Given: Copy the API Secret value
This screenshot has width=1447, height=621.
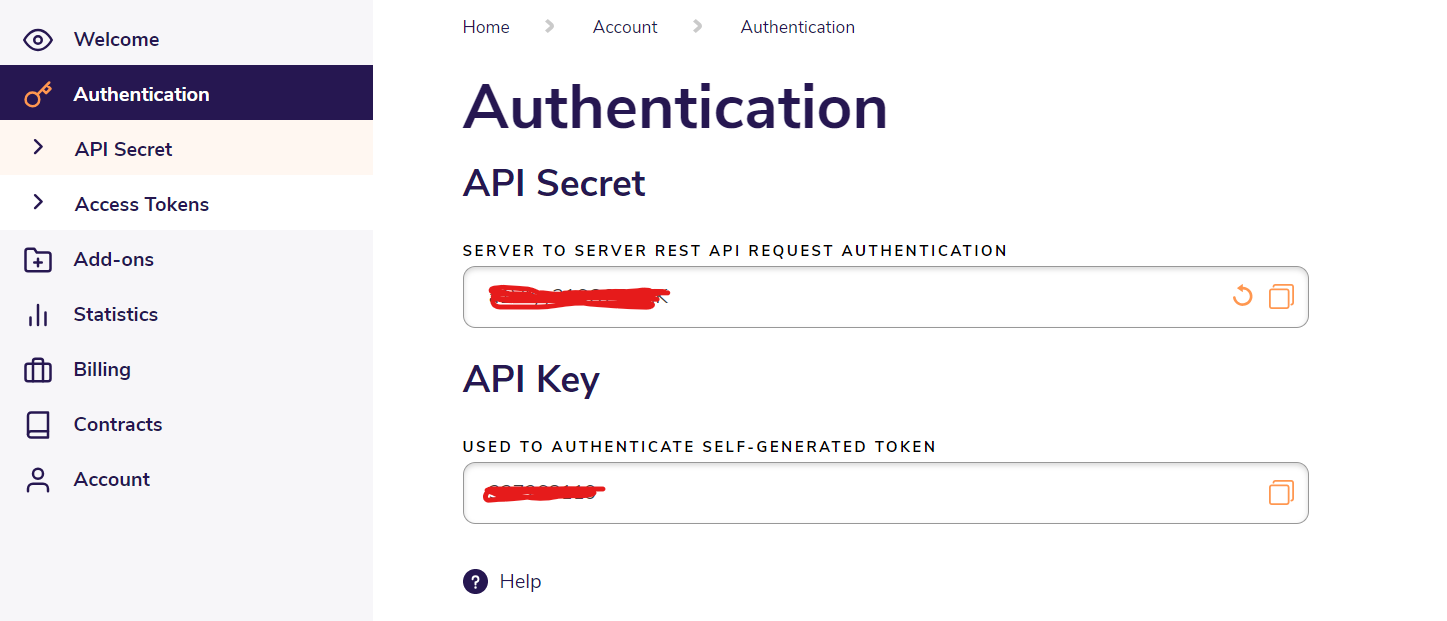Looking at the screenshot, I should (x=1281, y=296).
